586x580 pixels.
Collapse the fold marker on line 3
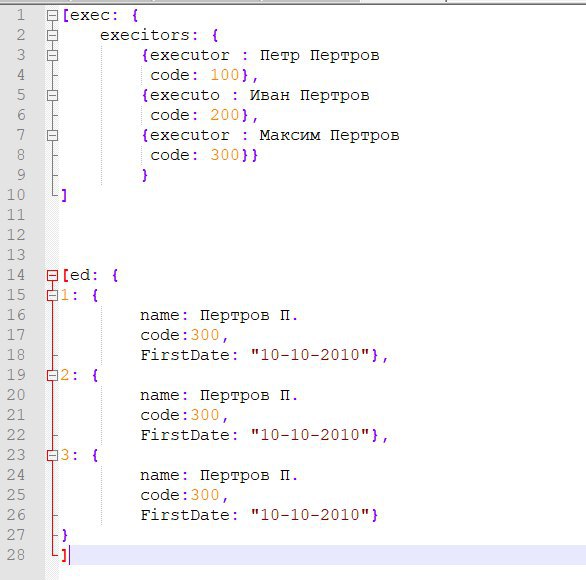[x=52, y=56]
